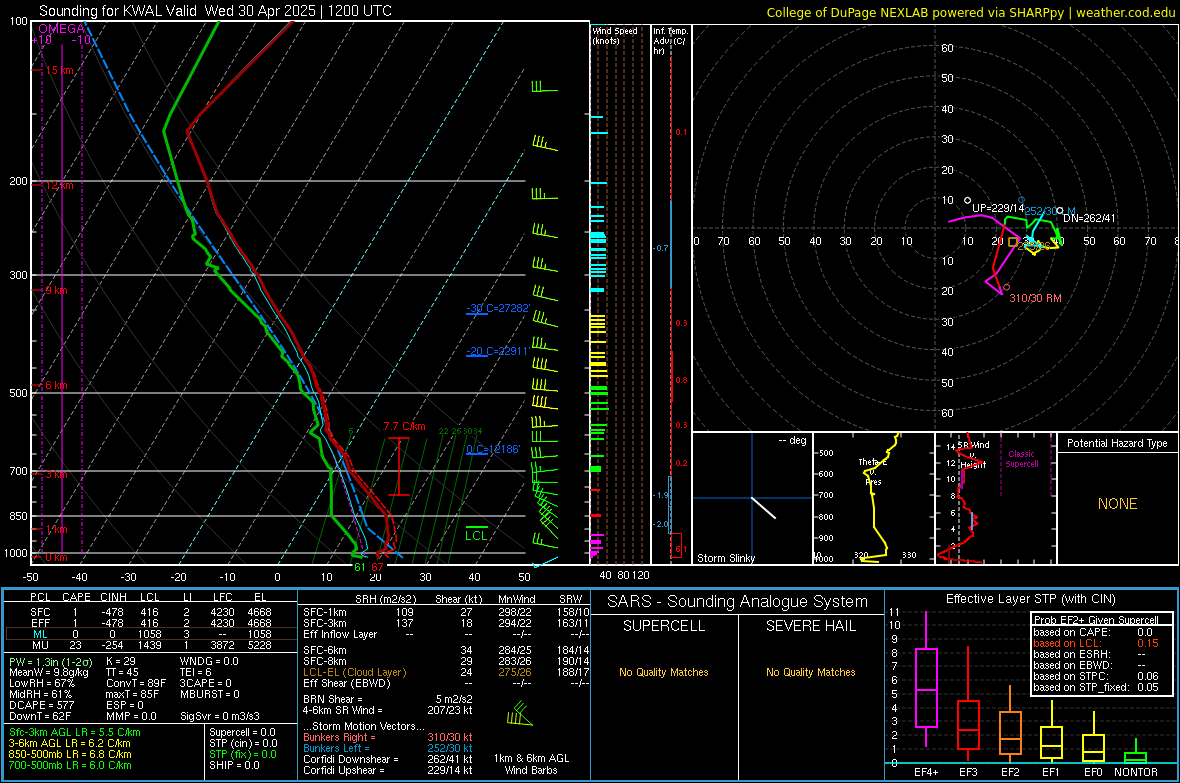Click the 1km & 6km AGL wind barbs graphic
This screenshot has height=783, width=1180.
[x=519, y=714]
